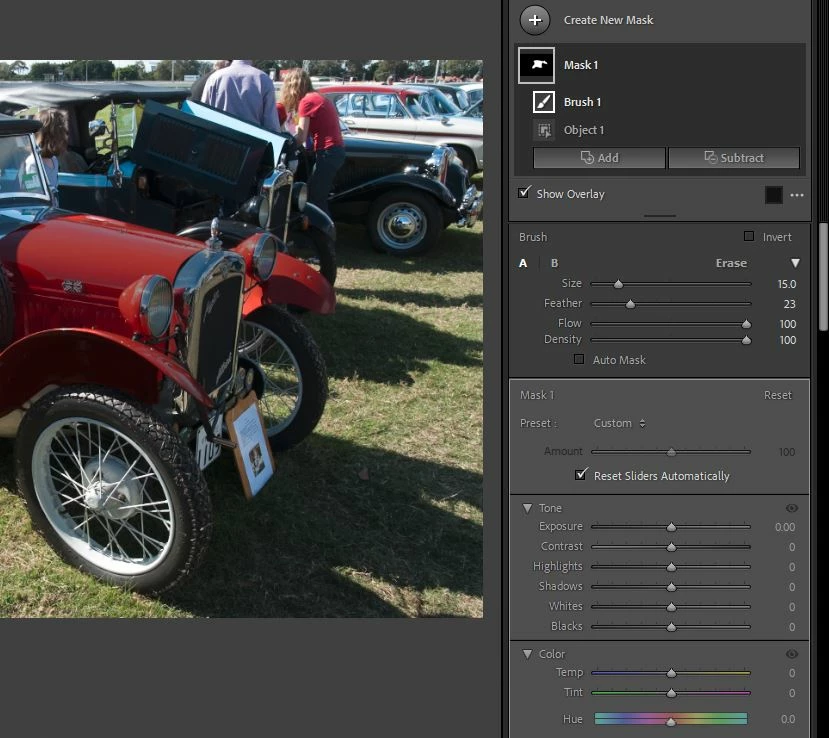Click the Density value 100
Image resolution: width=829 pixels, height=738 pixels.
click(x=787, y=340)
